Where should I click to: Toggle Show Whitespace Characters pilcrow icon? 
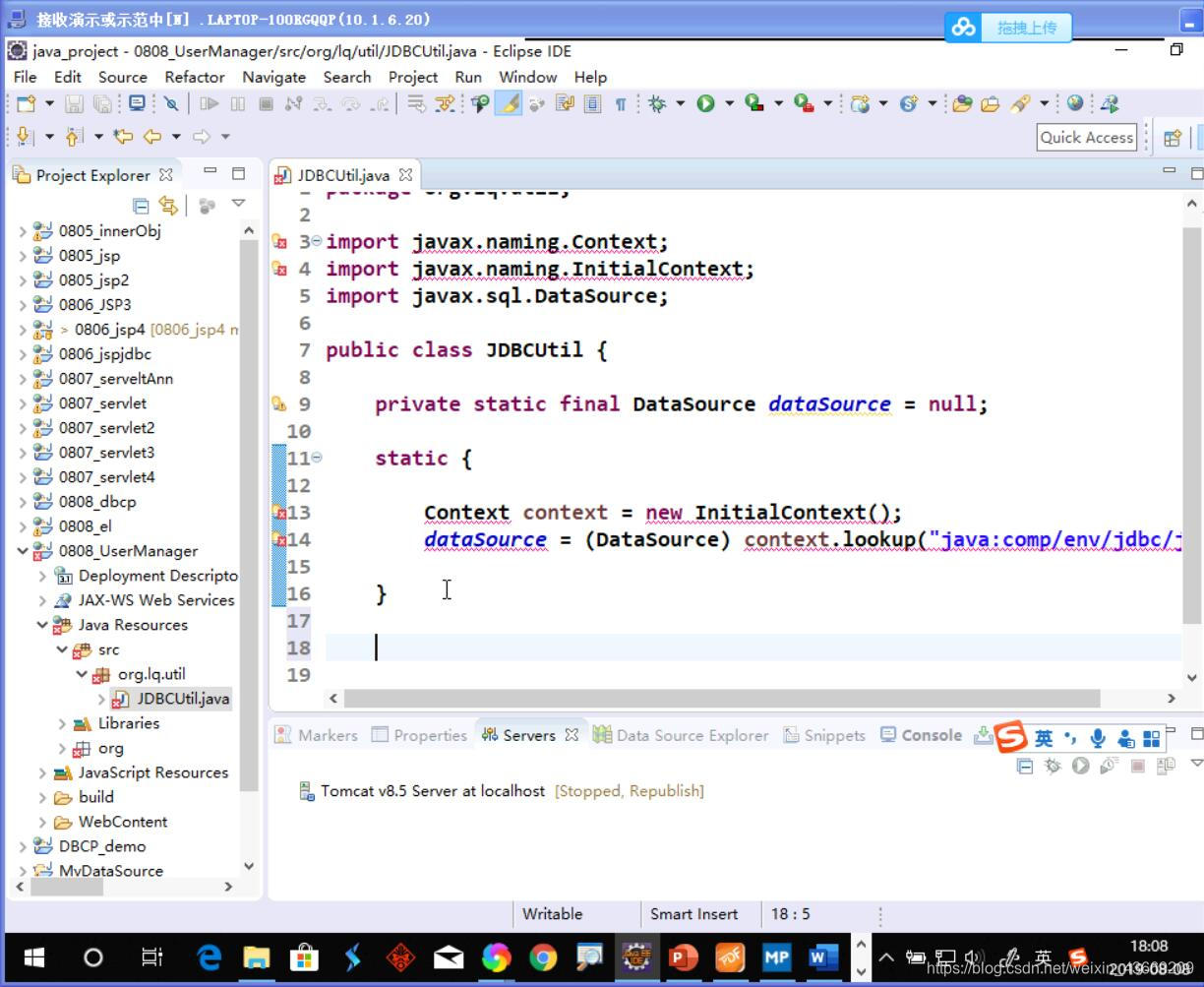pyautogui.click(x=621, y=103)
